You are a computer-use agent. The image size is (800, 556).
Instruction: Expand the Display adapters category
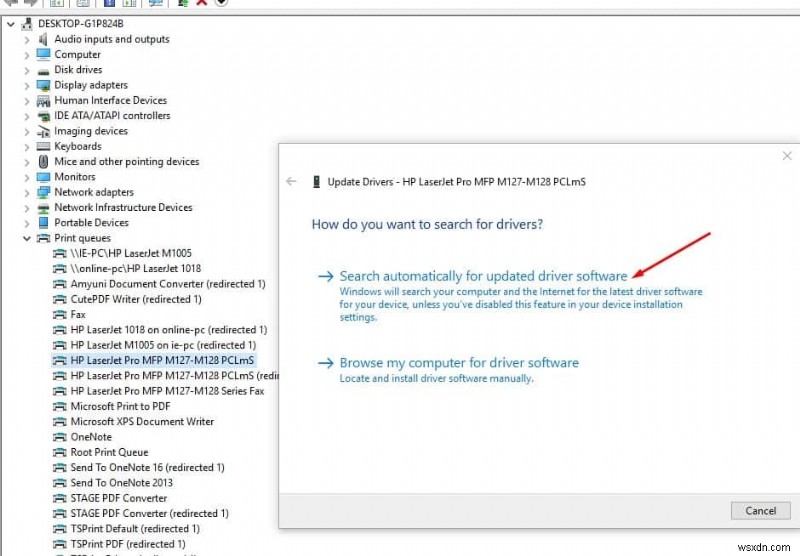(x=27, y=86)
